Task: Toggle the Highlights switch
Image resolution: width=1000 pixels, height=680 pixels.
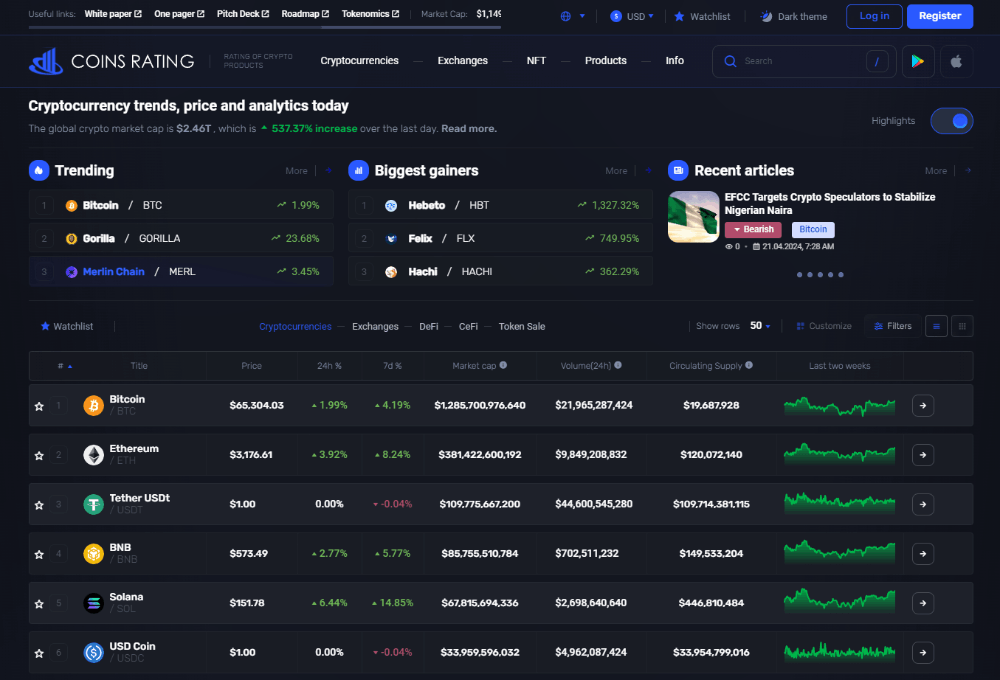Action: (951, 121)
